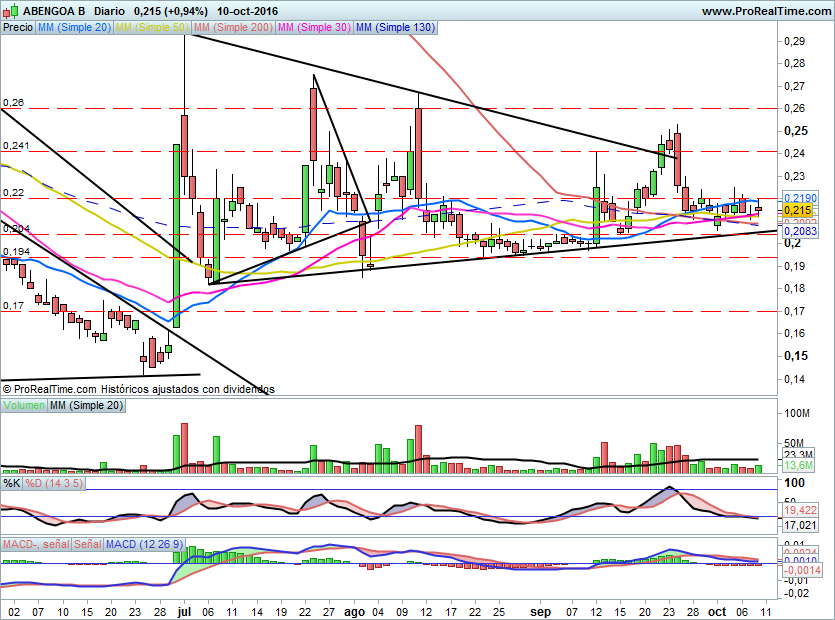The height and width of the screenshot is (620, 835).
Task: Click the 17,021 stochastic value tag
Action: [800, 525]
